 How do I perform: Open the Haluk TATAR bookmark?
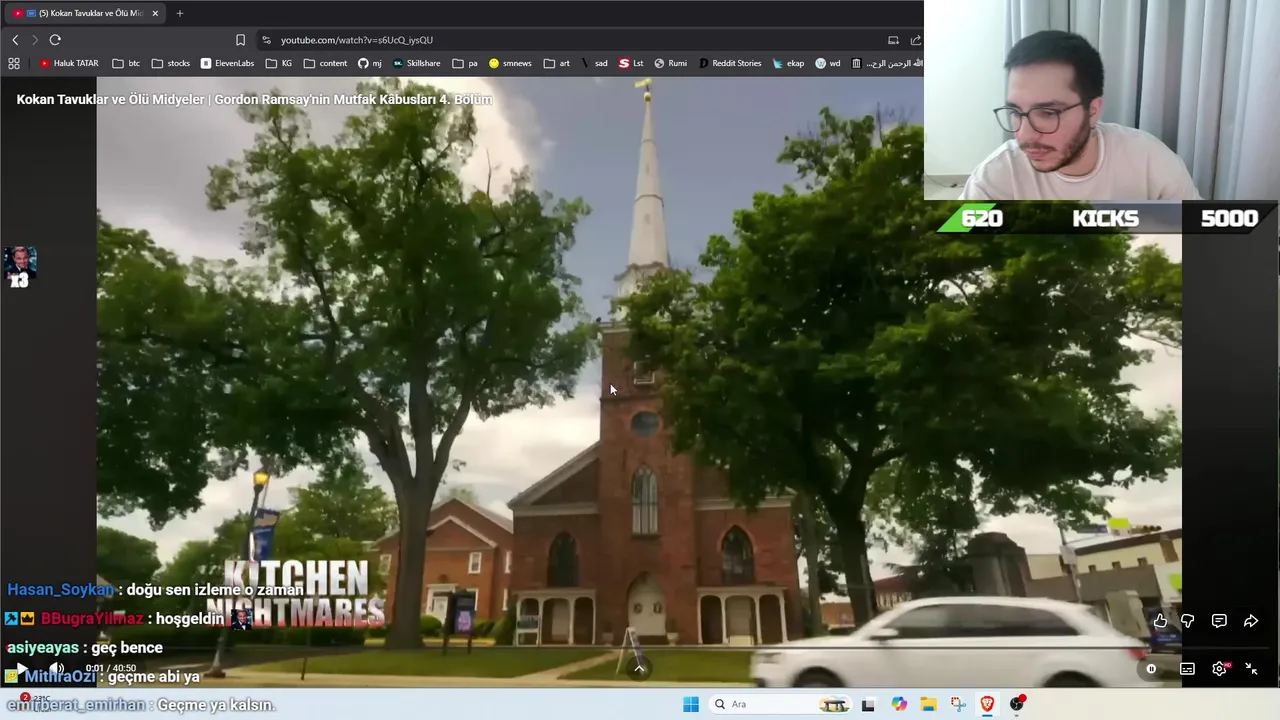(69, 63)
